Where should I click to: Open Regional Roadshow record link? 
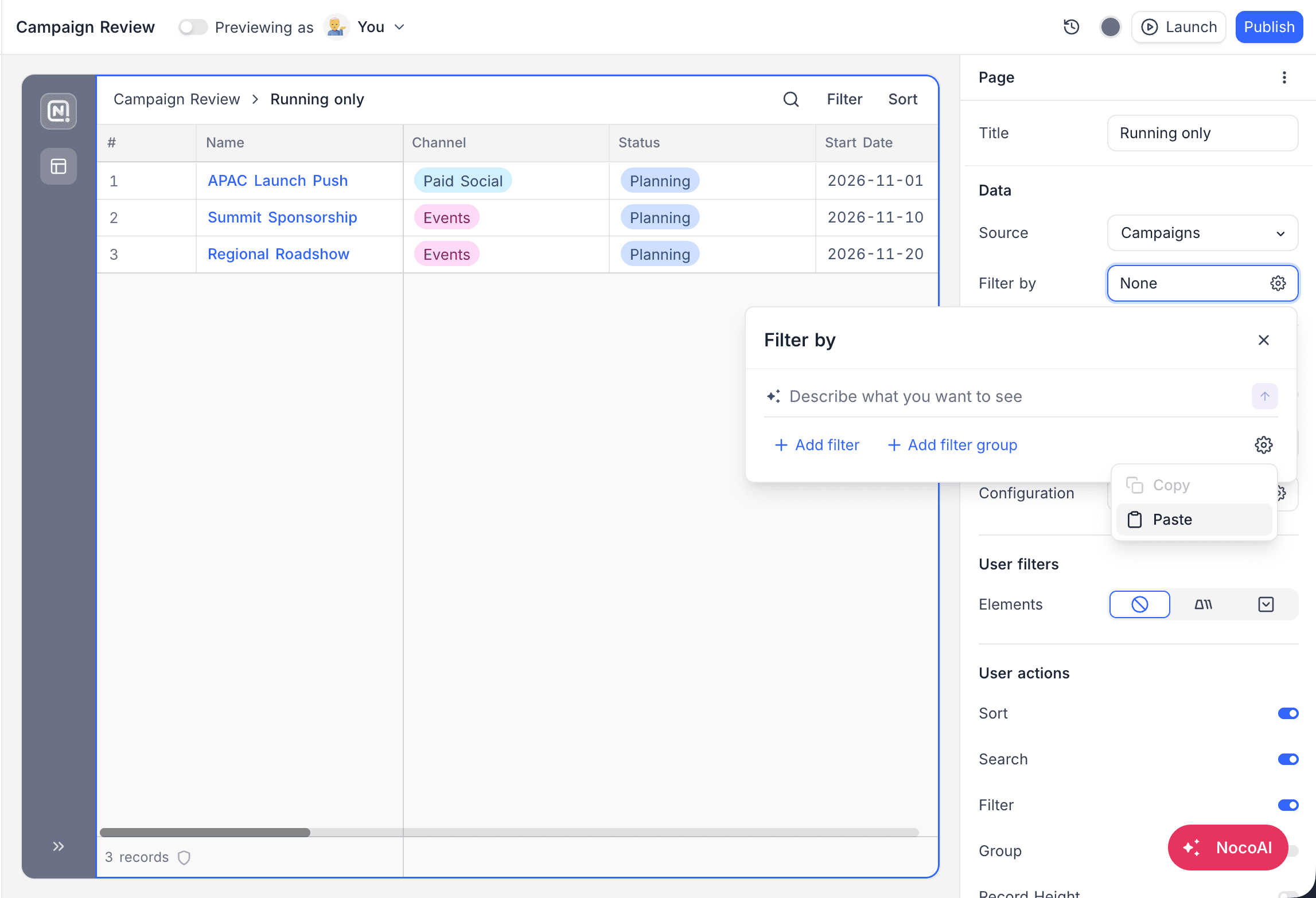coord(278,254)
